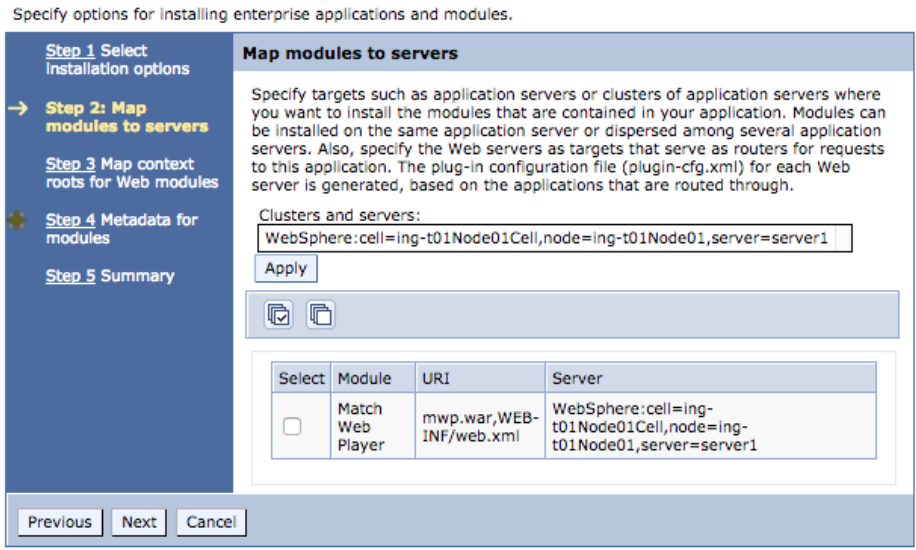The height and width of the screenshot is (550, 916).
Task: Click the URI column header
Action: [x=480, y=378]
